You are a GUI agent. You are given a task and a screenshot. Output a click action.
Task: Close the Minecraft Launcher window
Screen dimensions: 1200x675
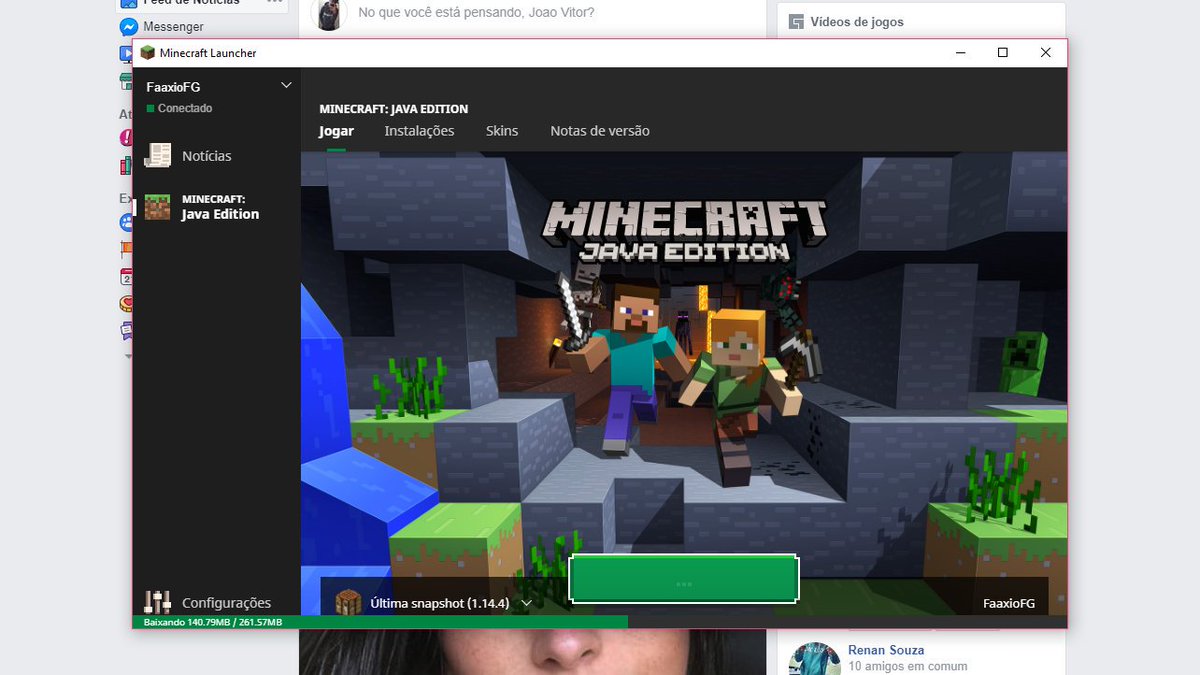click(1046, 53)
